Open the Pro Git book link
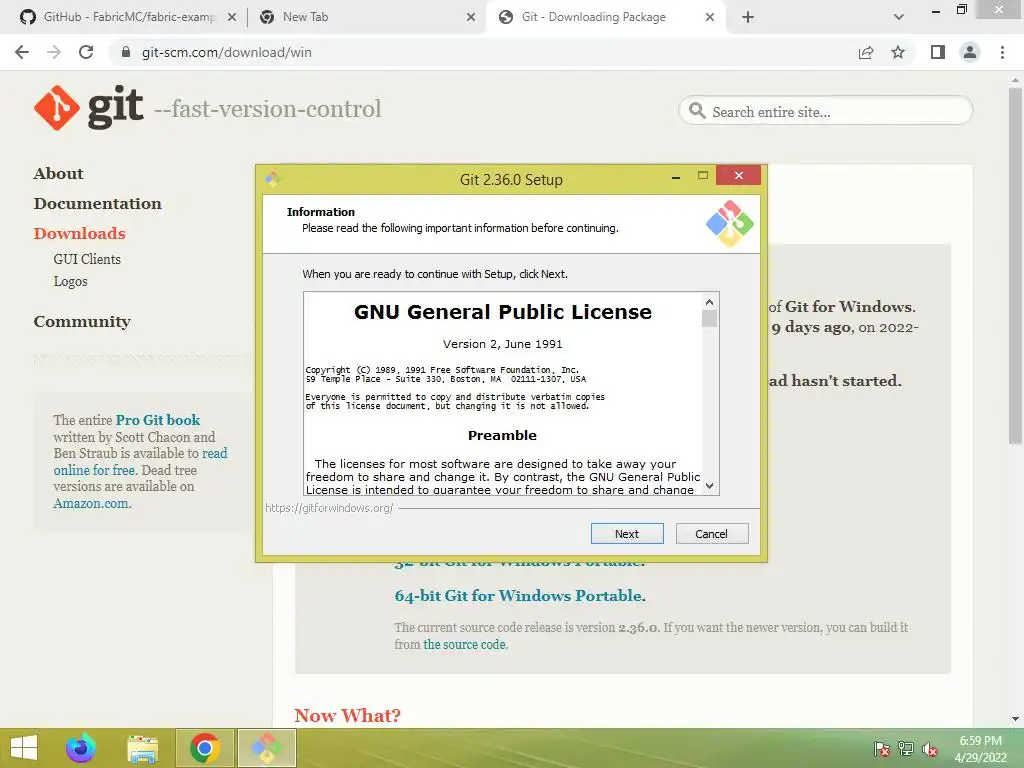The width and height of the screenshot is (1024, 768). point(158,420)
